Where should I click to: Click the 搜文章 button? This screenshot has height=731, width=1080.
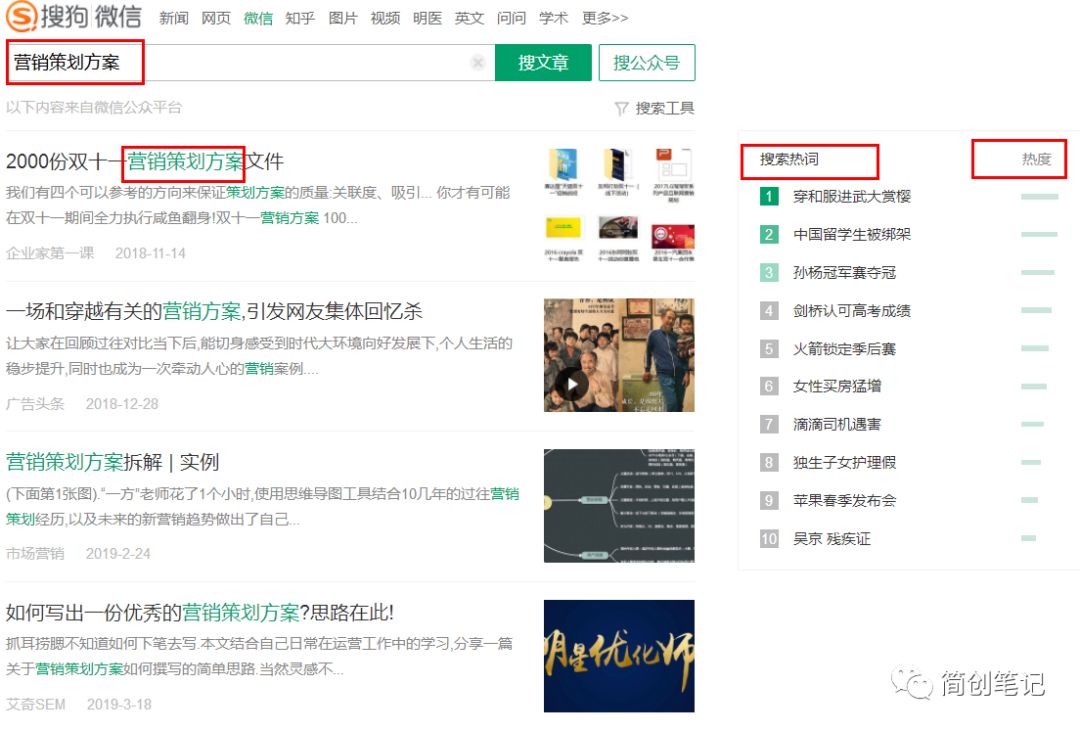(x=543, y=63)
